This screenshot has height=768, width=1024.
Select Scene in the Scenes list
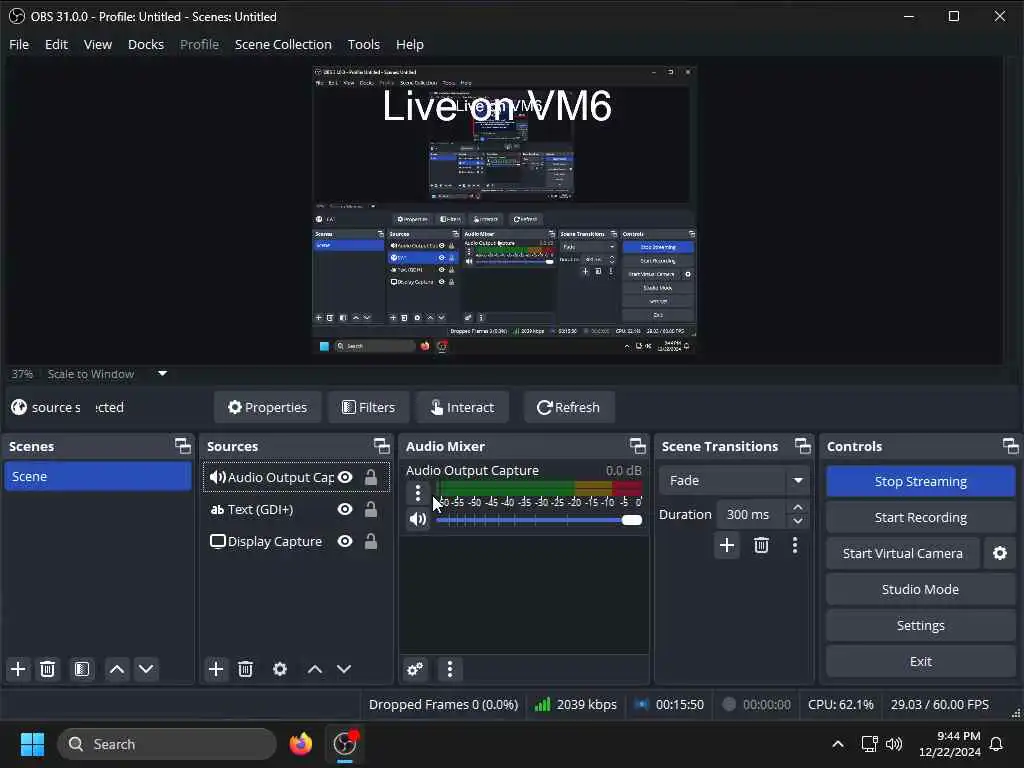[97, 476]
